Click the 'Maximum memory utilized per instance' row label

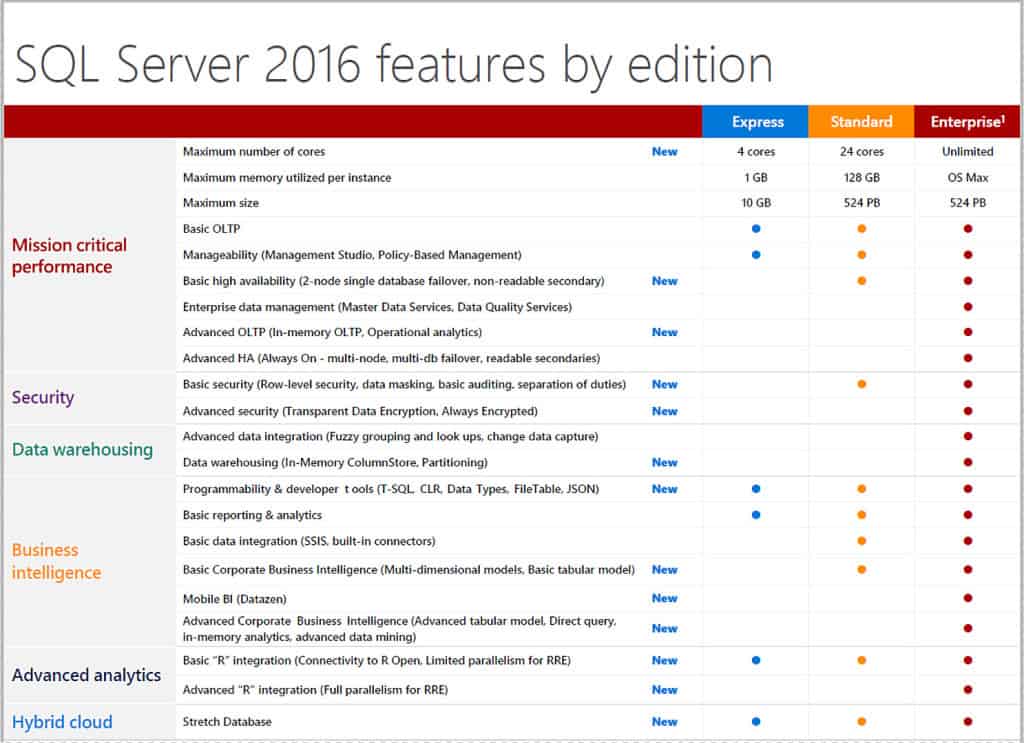click(x=287, y=178)
